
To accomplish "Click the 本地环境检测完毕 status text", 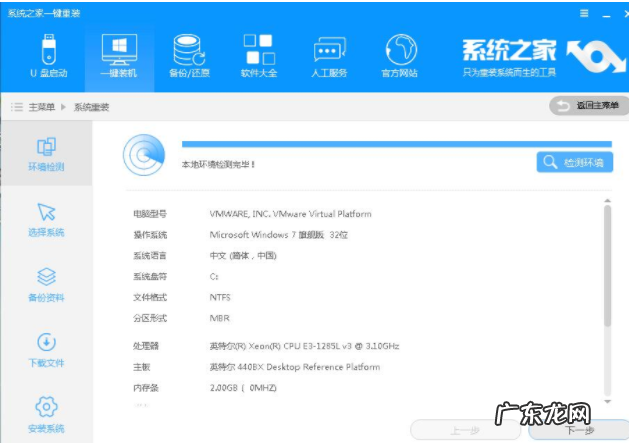I will [218, 164].
